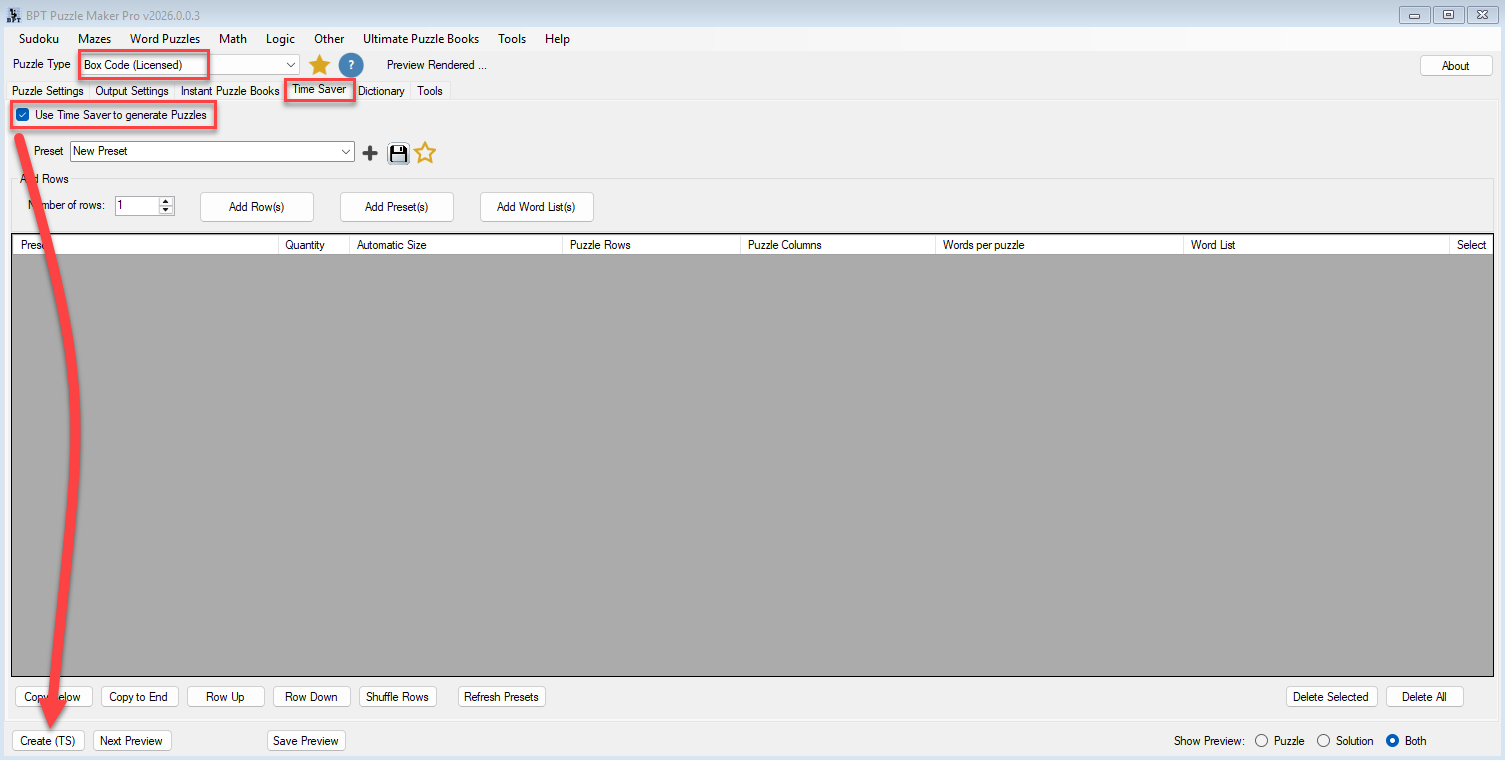Expand the Puzzle Type dropdown
The height and width of the screenshot is (760, 1505).
291,65
